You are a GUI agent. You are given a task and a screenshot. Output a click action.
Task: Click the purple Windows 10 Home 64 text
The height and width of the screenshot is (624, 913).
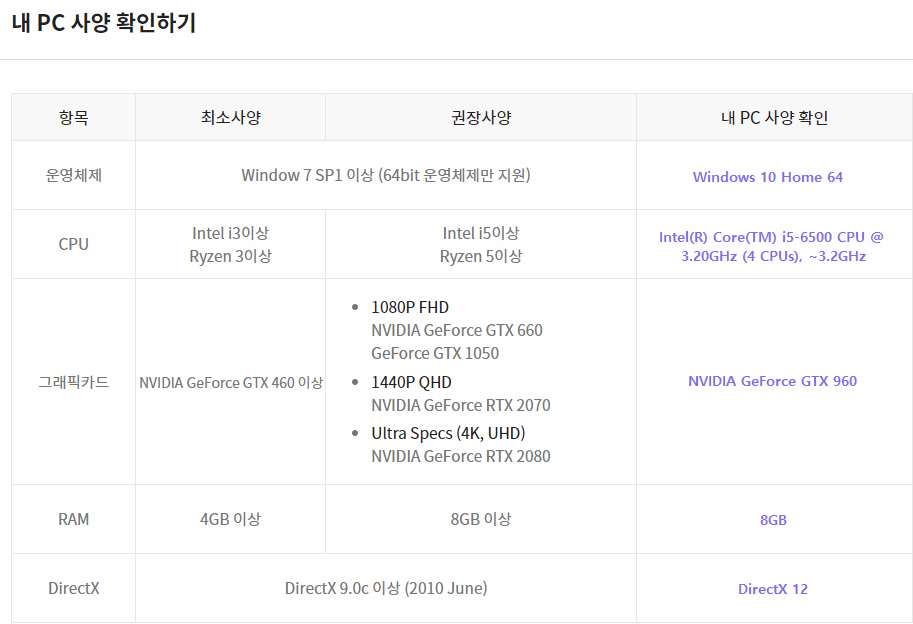[x=767, y=177]
